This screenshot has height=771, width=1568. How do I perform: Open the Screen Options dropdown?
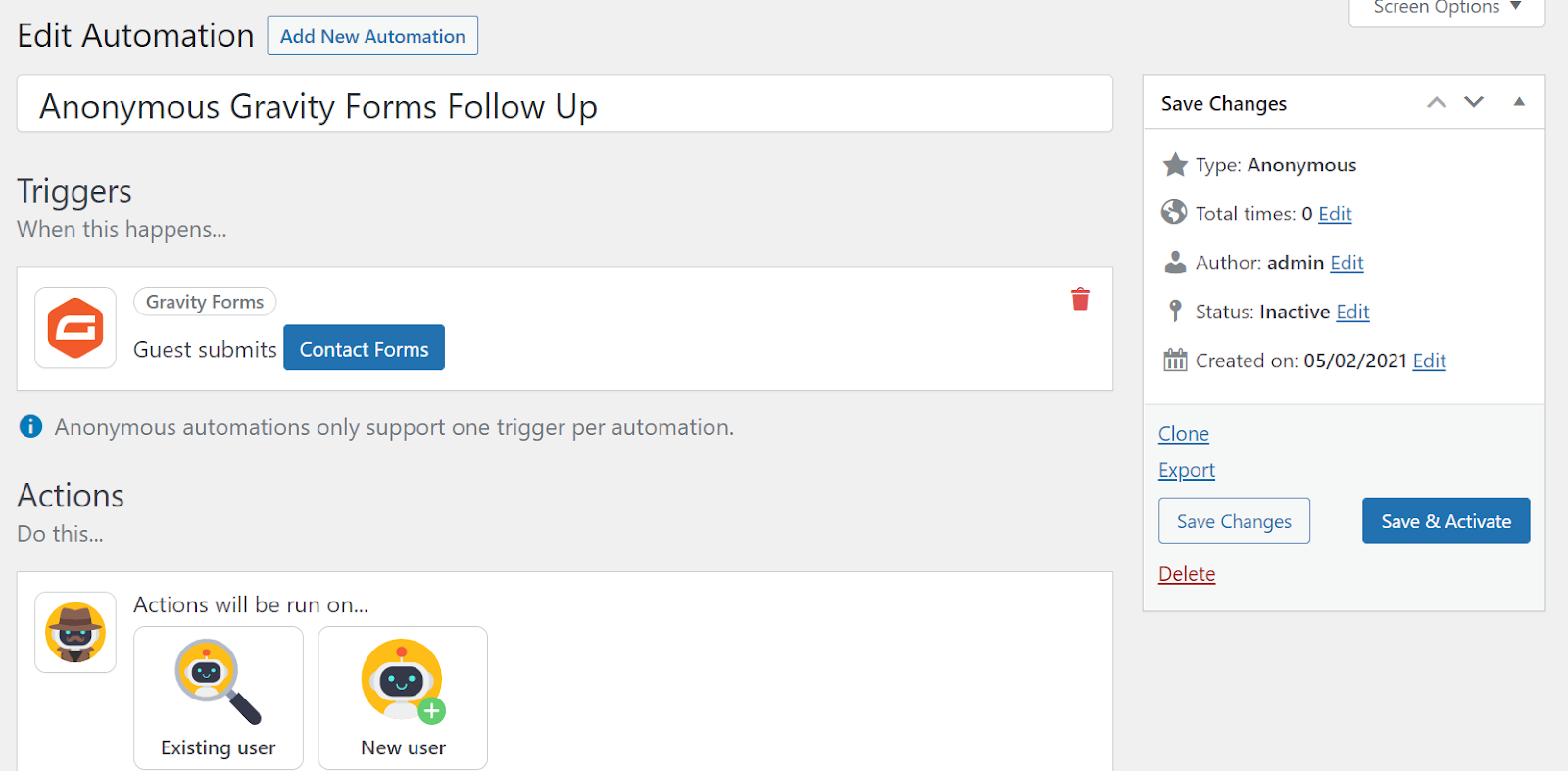point(1446,9)
